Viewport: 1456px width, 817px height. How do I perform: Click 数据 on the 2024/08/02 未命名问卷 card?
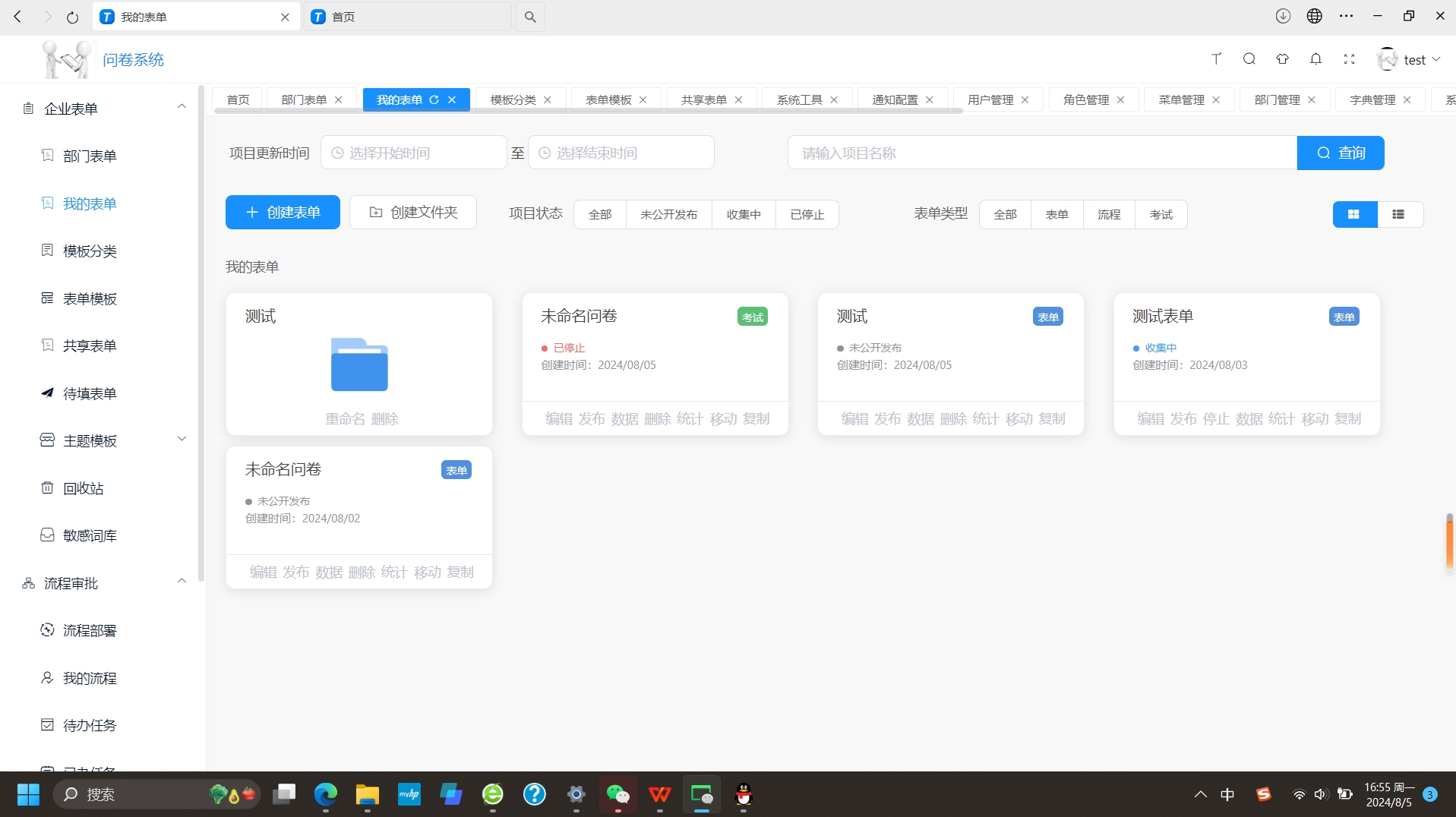[x=329, y=572]
